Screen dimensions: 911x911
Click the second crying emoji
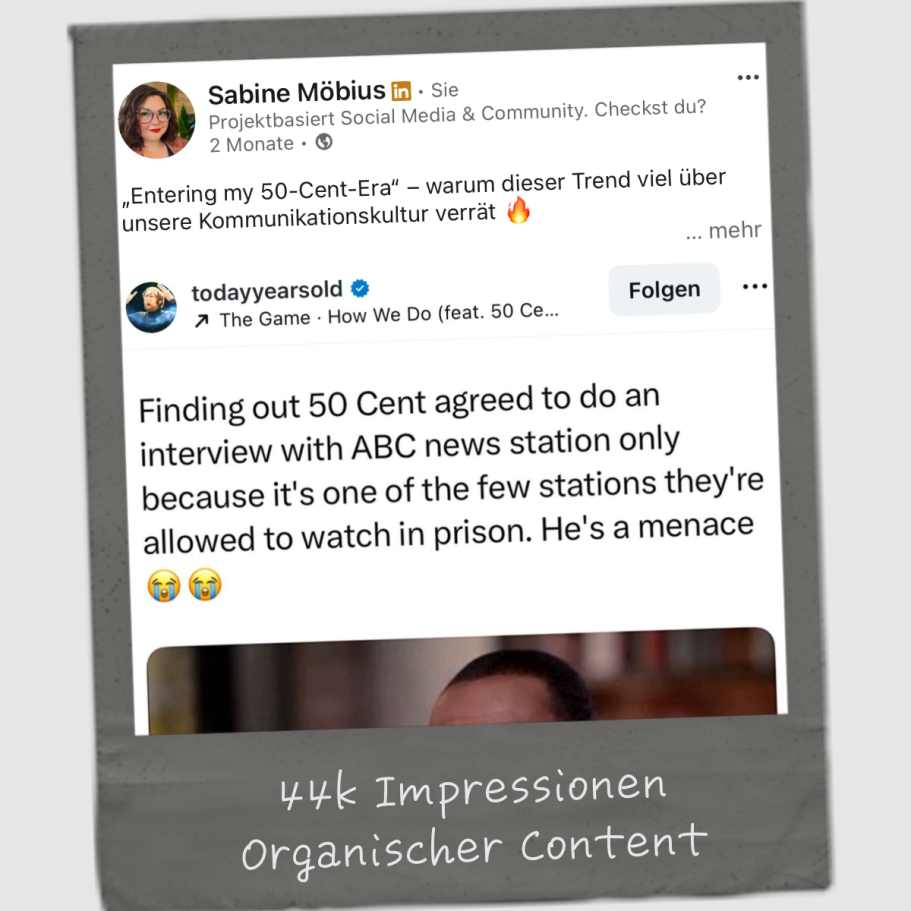click(205, 583)
